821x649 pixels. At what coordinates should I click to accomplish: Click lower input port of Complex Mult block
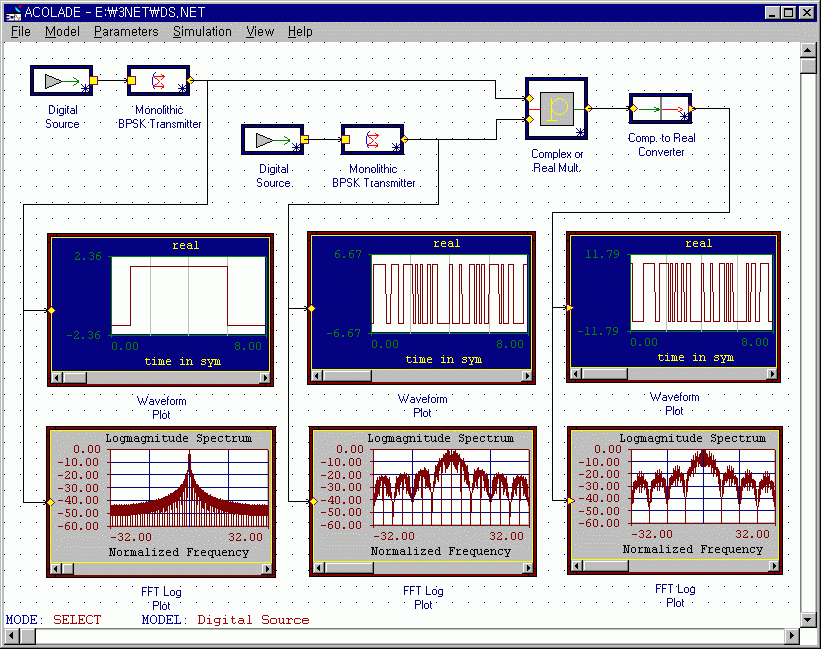pos(529,119)
